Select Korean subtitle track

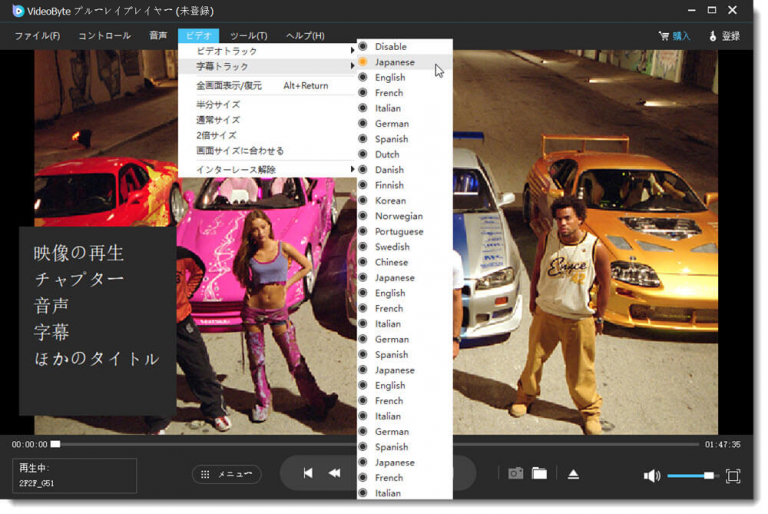[x=390, y=201]
